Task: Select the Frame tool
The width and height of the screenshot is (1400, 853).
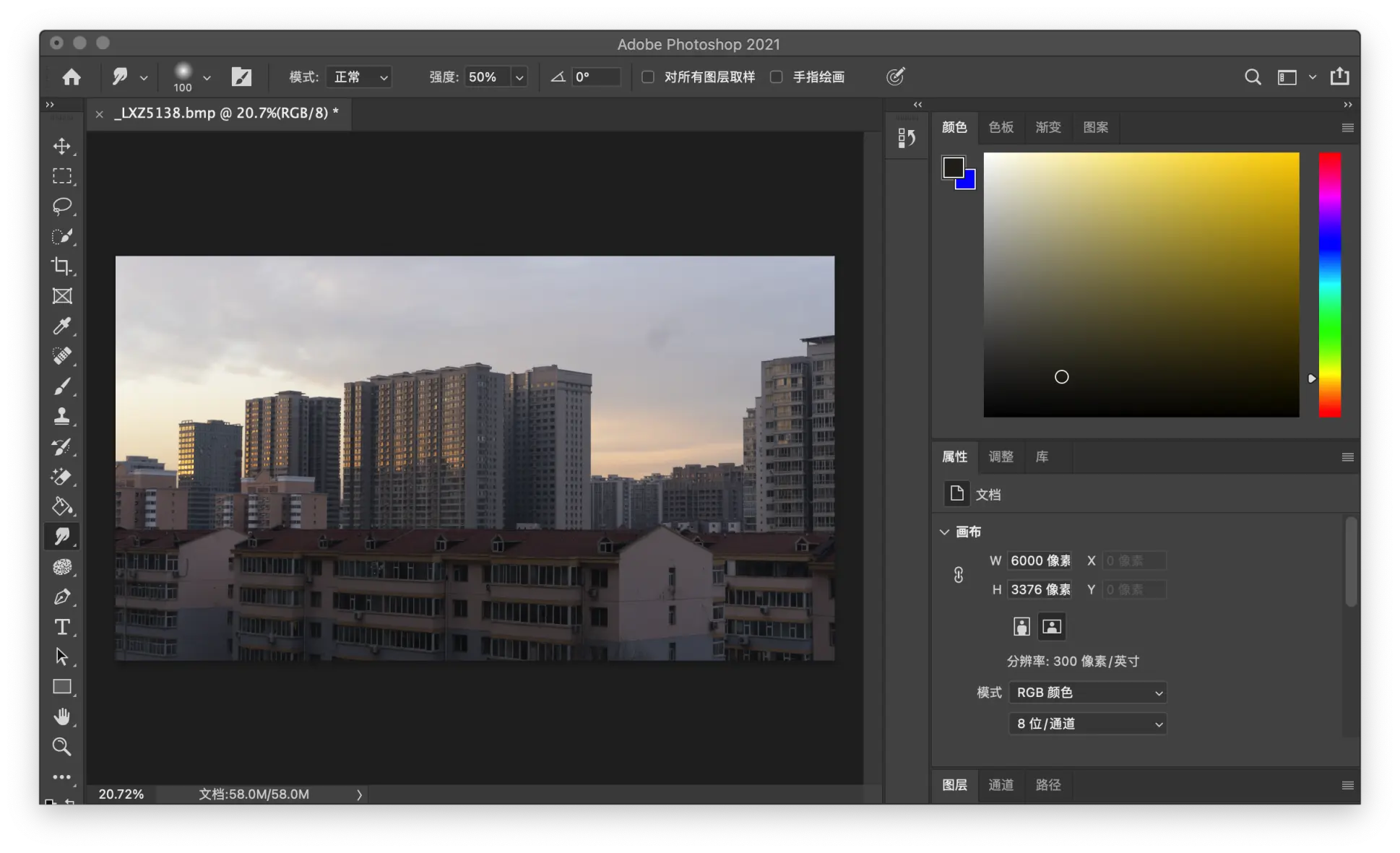Action: (62, 296)
